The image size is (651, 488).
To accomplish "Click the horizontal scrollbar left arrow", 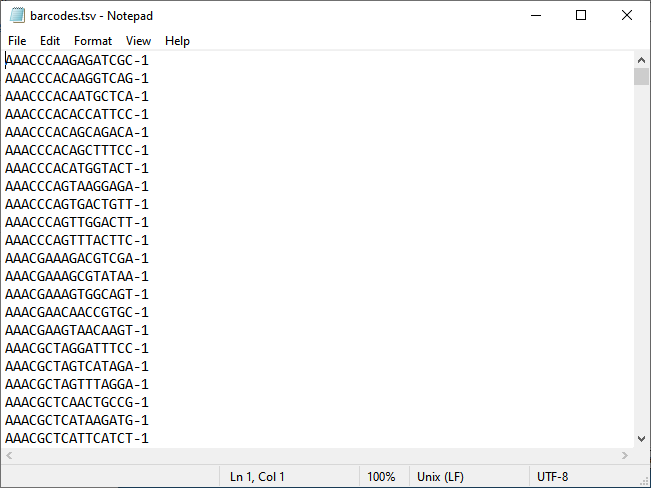I will coord(9,456).
